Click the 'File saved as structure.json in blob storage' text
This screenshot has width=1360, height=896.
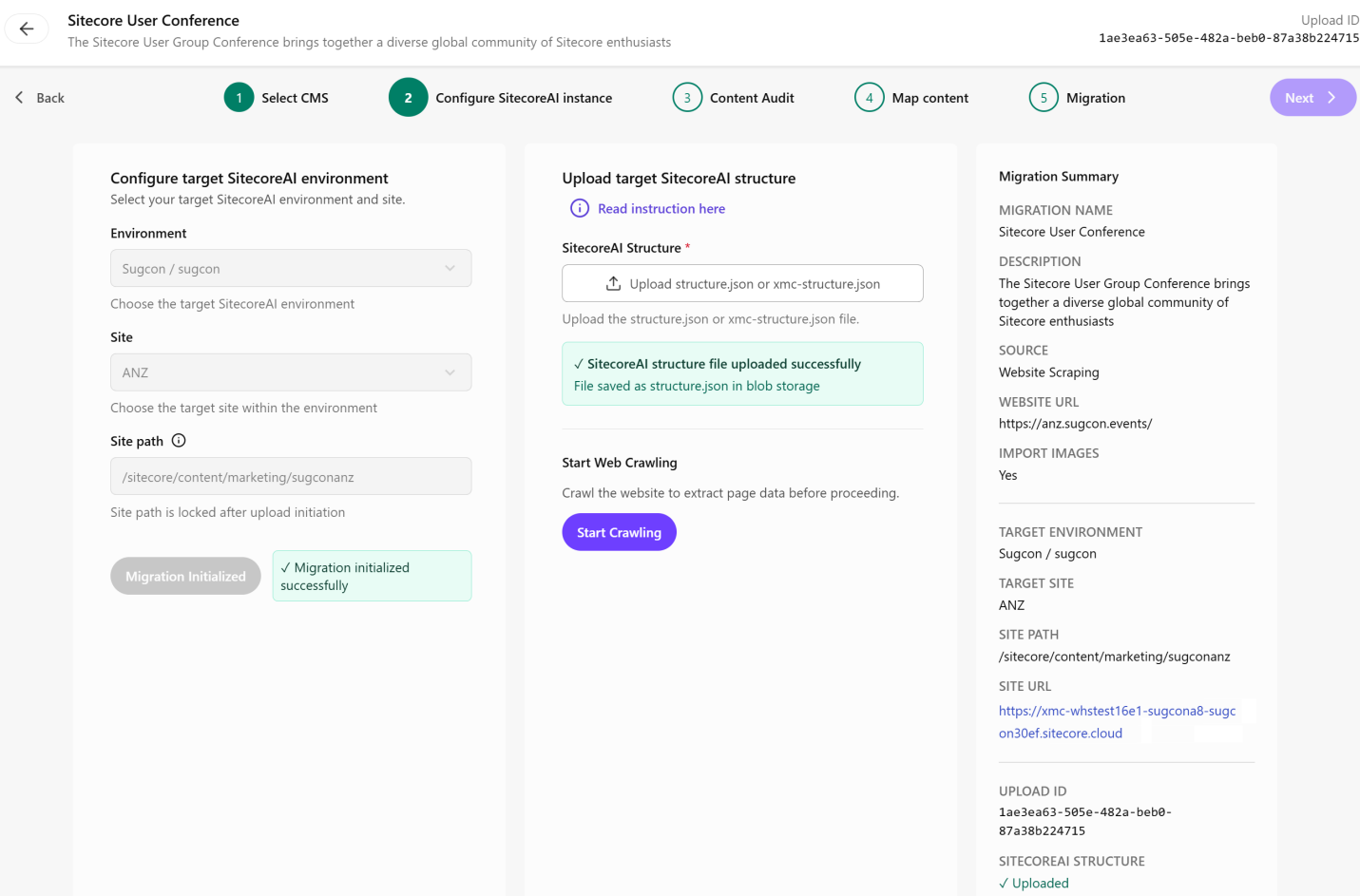point(697,386)
